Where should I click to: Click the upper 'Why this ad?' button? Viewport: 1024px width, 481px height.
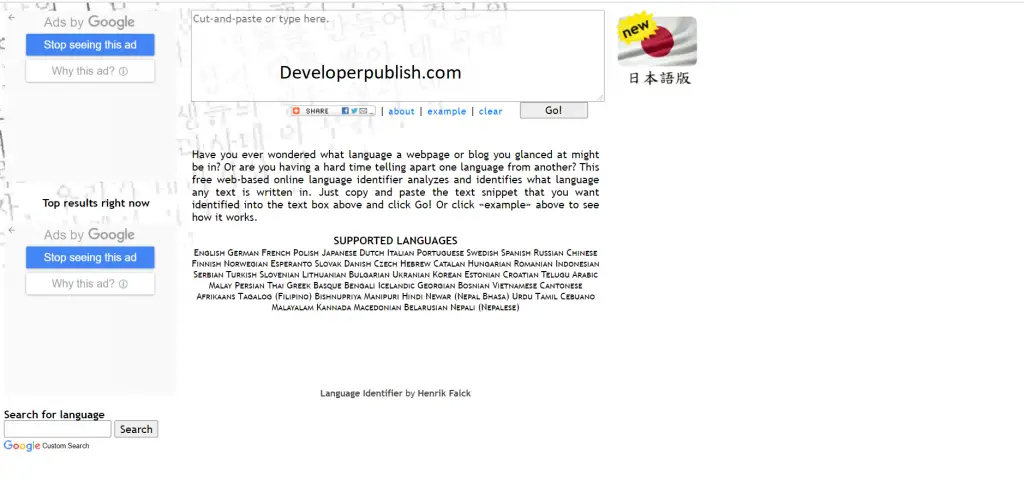click(x=90, y=71)
